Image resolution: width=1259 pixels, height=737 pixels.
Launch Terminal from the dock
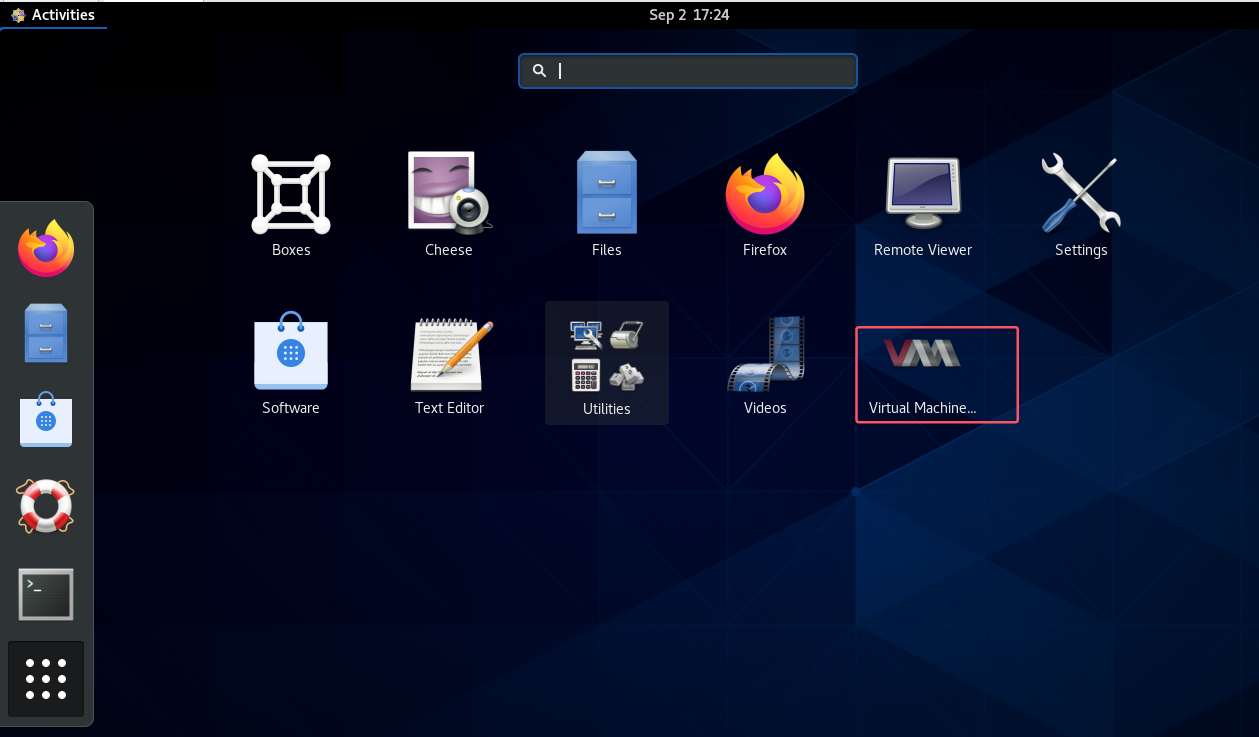pos(46,594)
